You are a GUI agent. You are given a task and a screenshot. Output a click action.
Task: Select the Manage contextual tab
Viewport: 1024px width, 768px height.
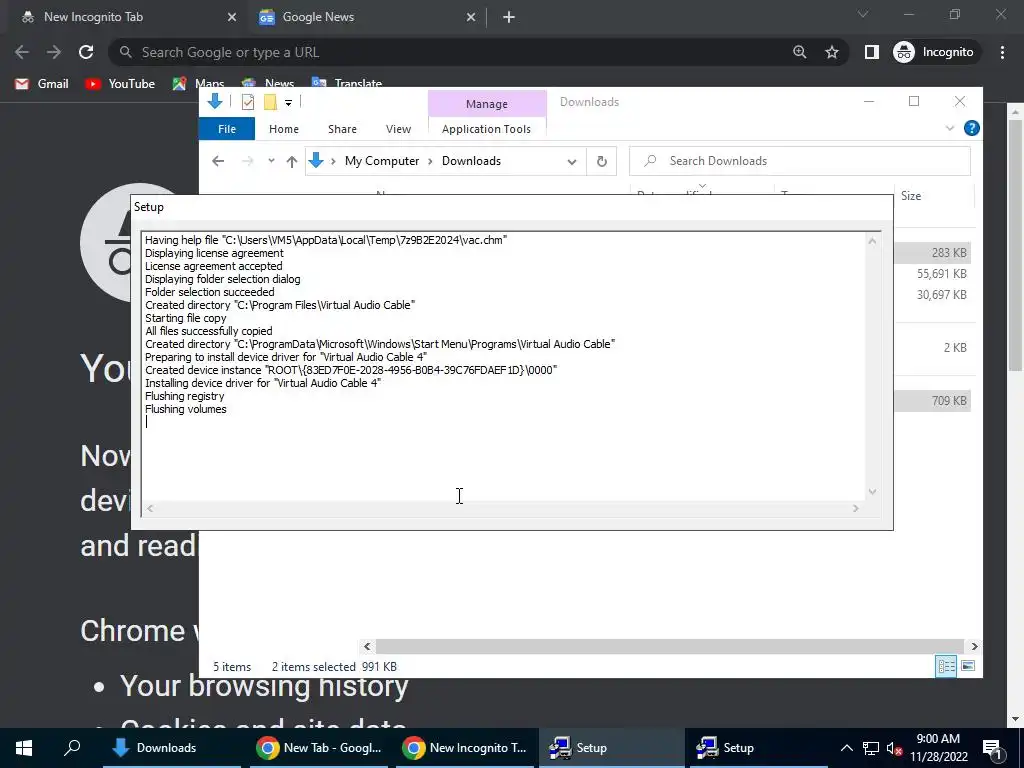click(x=487, y=104)
